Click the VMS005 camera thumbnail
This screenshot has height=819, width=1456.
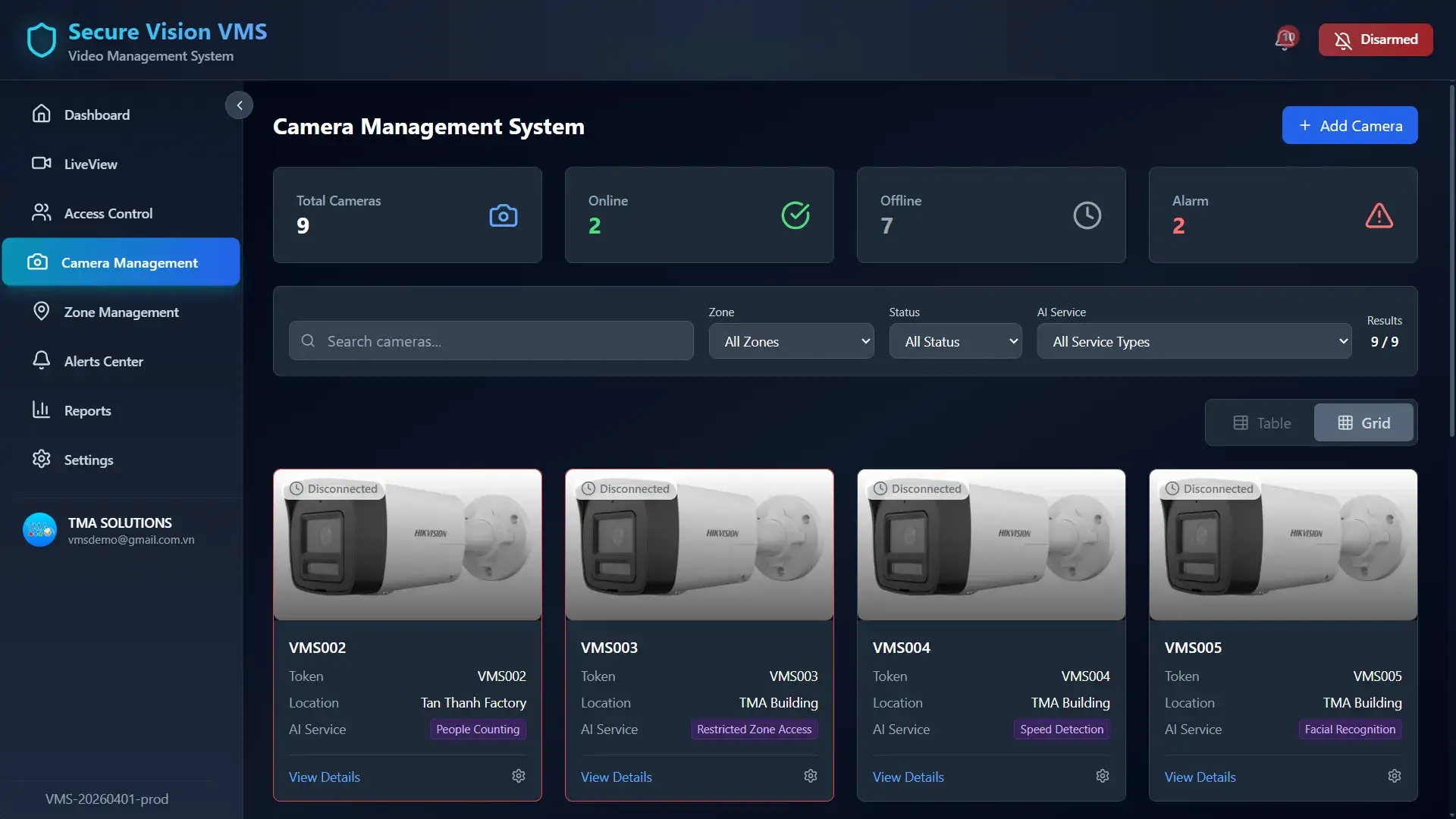tap(1283, 545)
